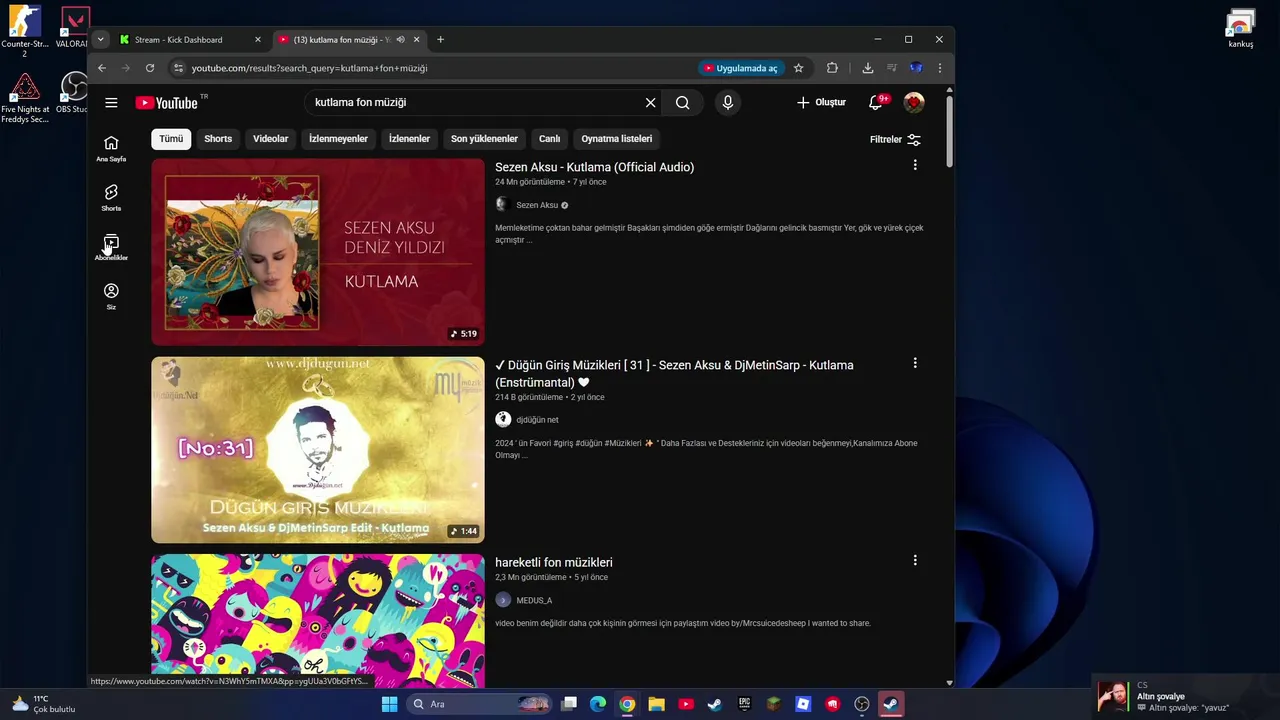The image size is (1280, 720).
Task: Open Abonelikler in the sidebar
Action: 111,247
